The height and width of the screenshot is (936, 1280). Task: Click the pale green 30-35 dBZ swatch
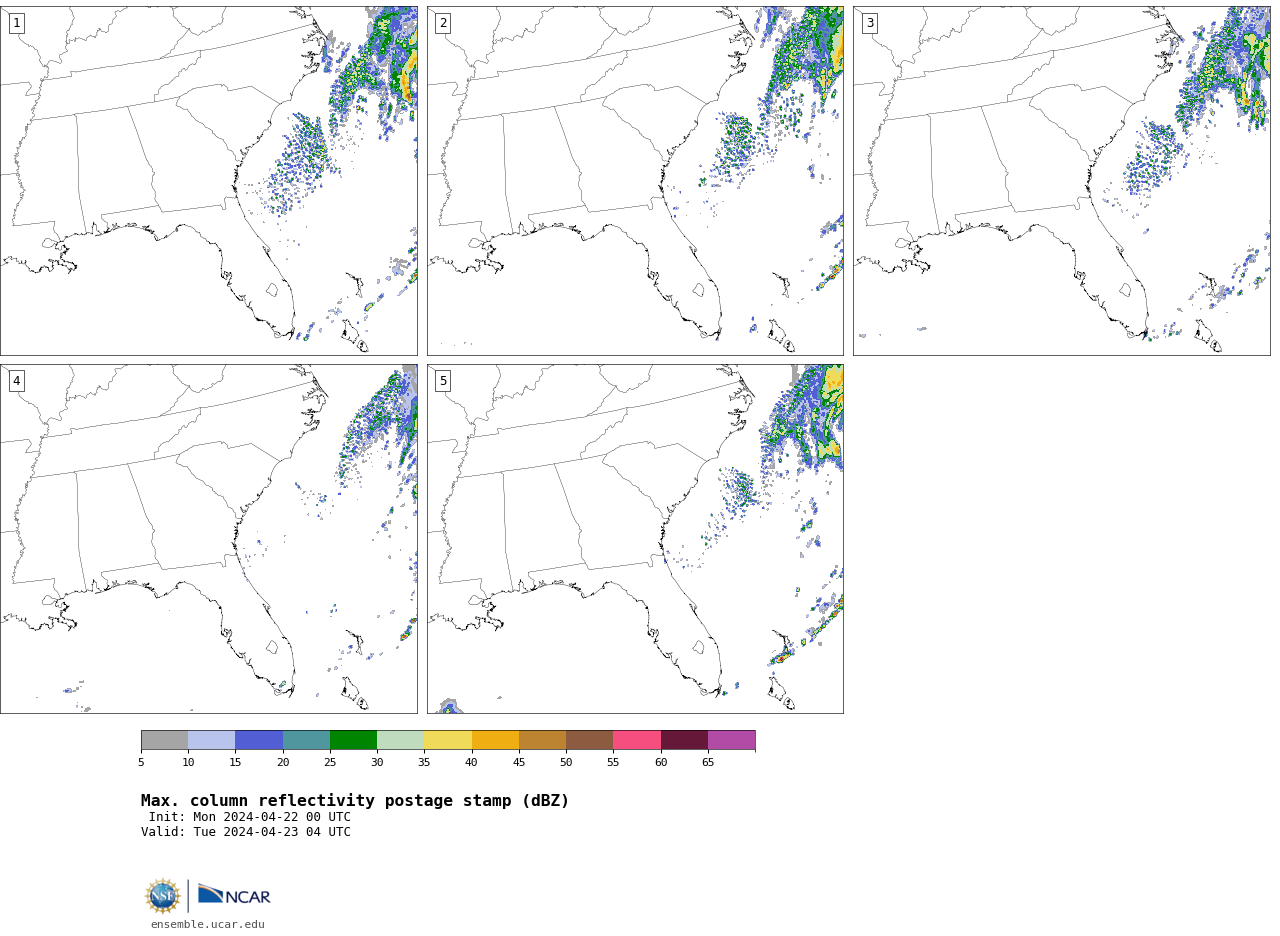401,740
